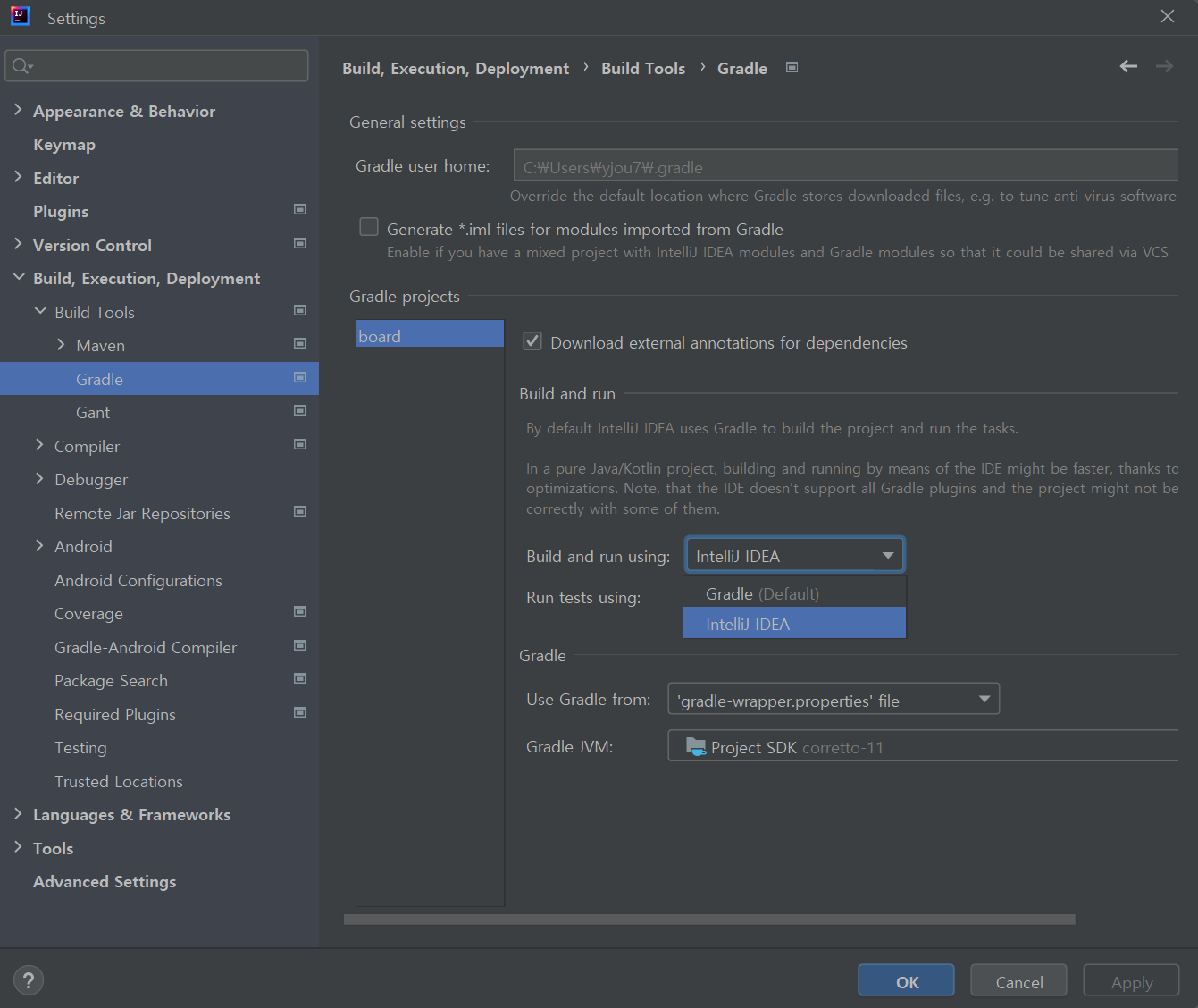The width and height of the screenshot is (1198, 1008).
Task: Expand the Tools section
Action: [18, 846]
